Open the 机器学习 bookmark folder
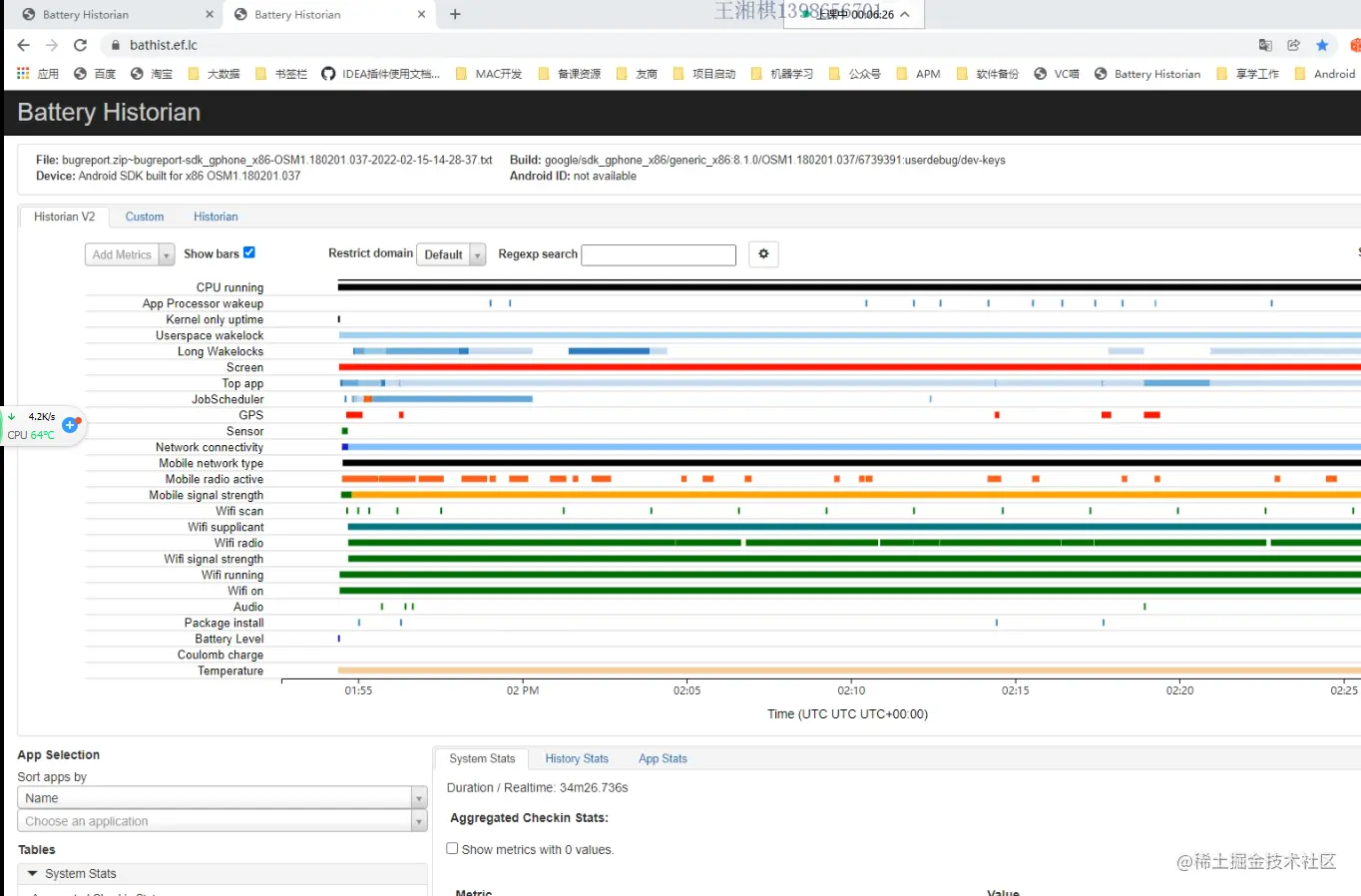 782,74
